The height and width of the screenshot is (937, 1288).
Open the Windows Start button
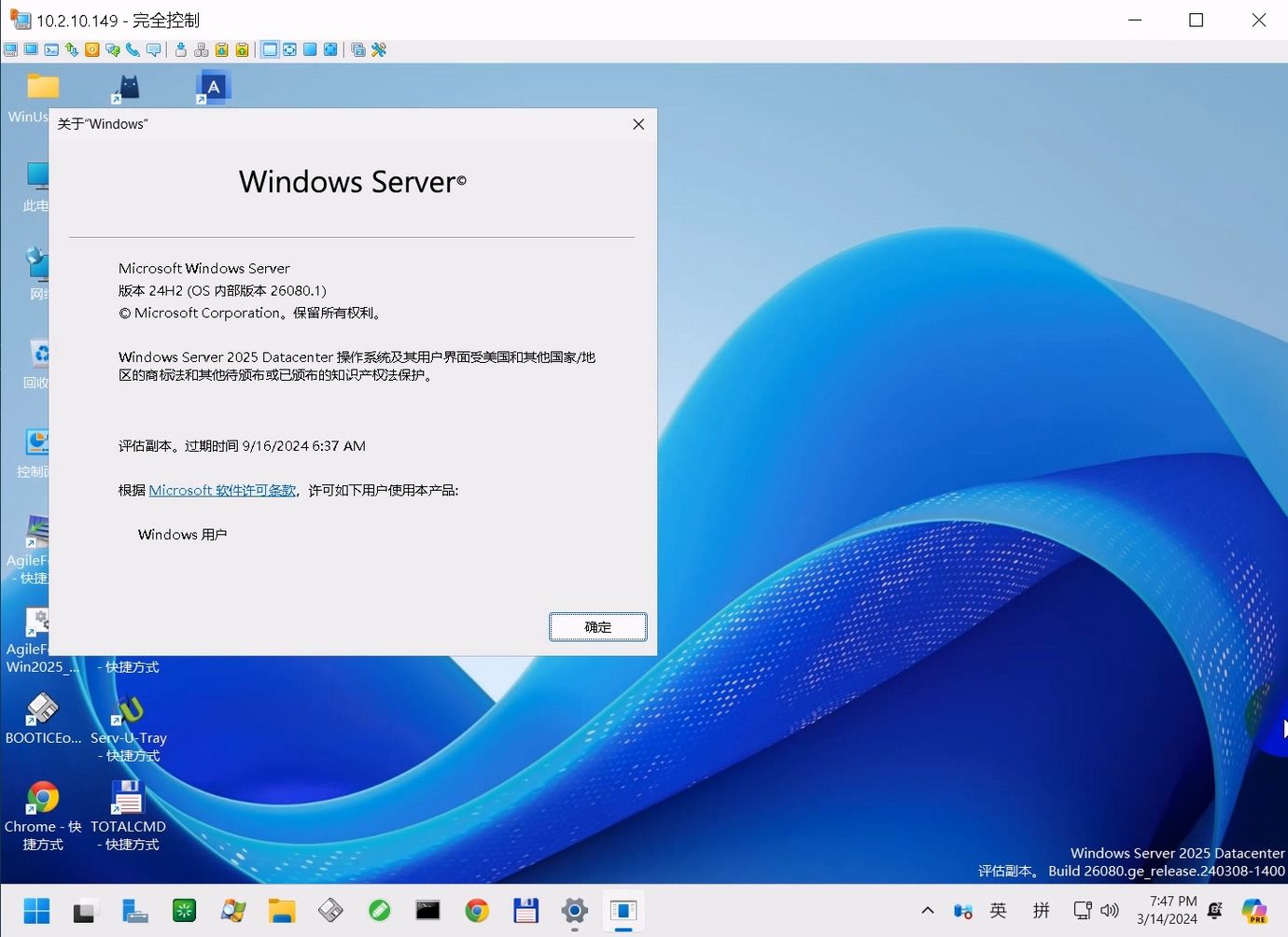37,911
